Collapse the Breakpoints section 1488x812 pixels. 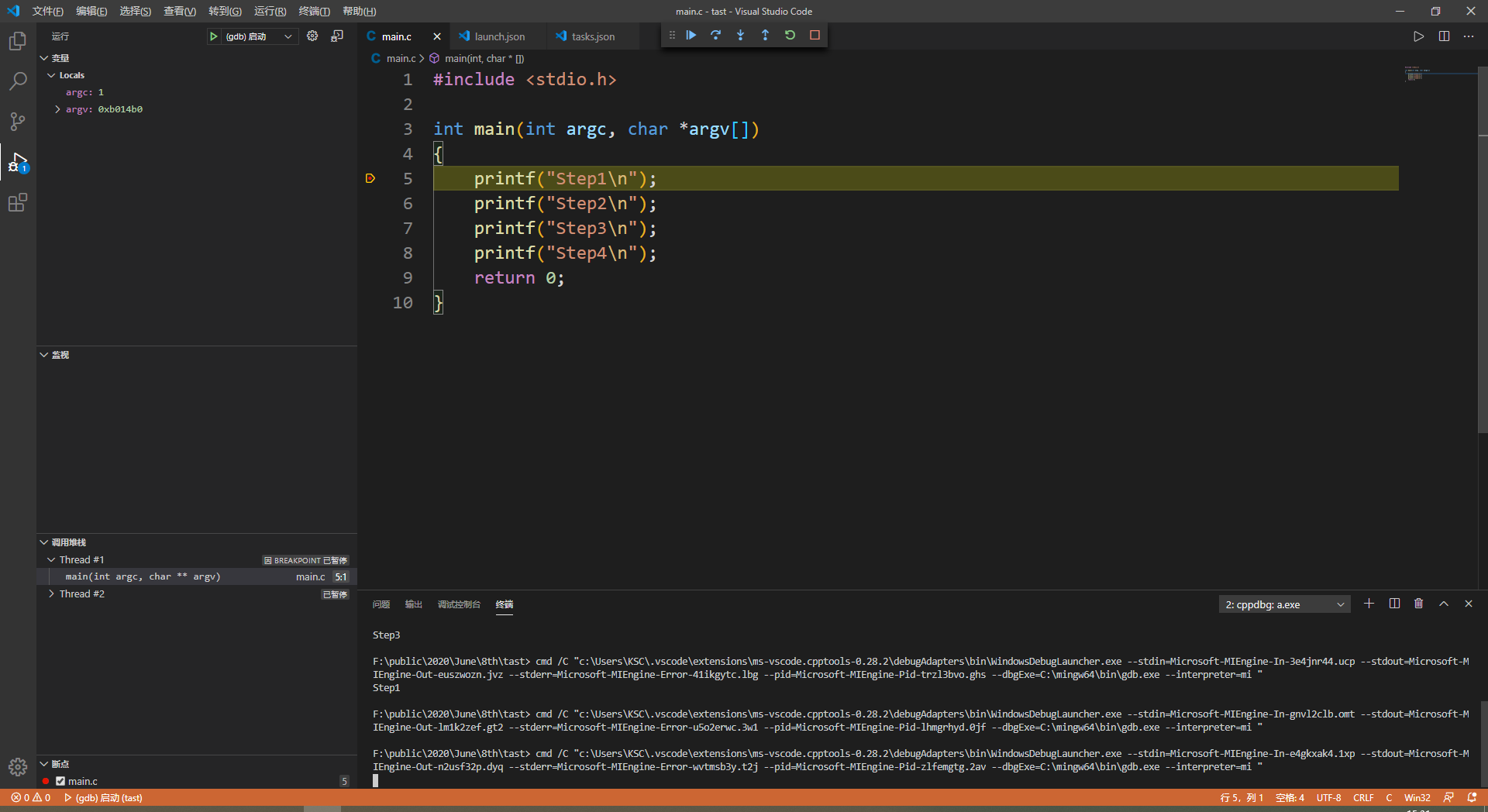pos(44,764)
